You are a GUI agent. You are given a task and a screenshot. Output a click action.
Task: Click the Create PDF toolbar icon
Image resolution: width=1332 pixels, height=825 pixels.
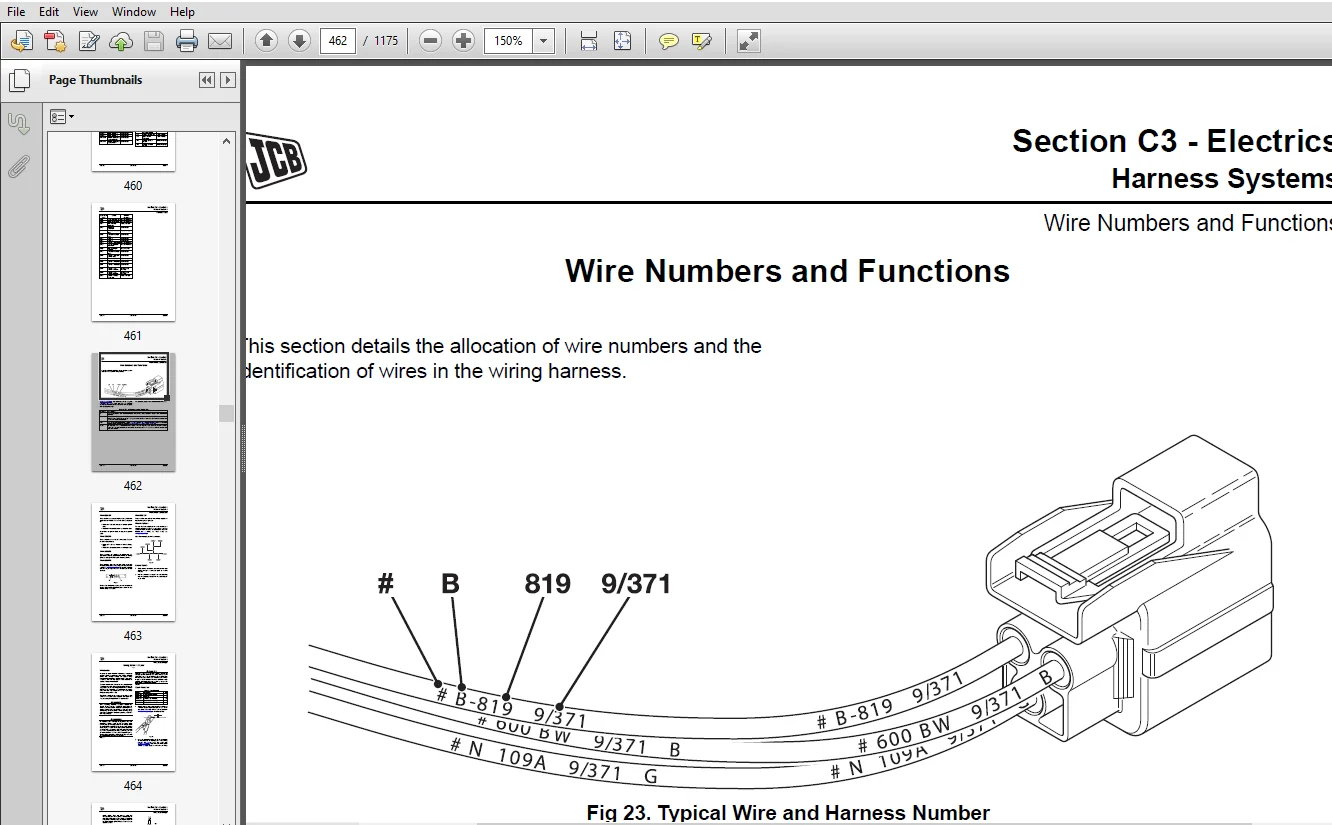[55, 41]
